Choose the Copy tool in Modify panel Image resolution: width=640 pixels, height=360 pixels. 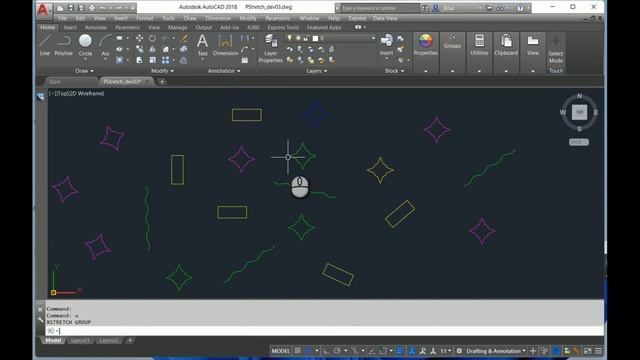click(x=140, y=49)
